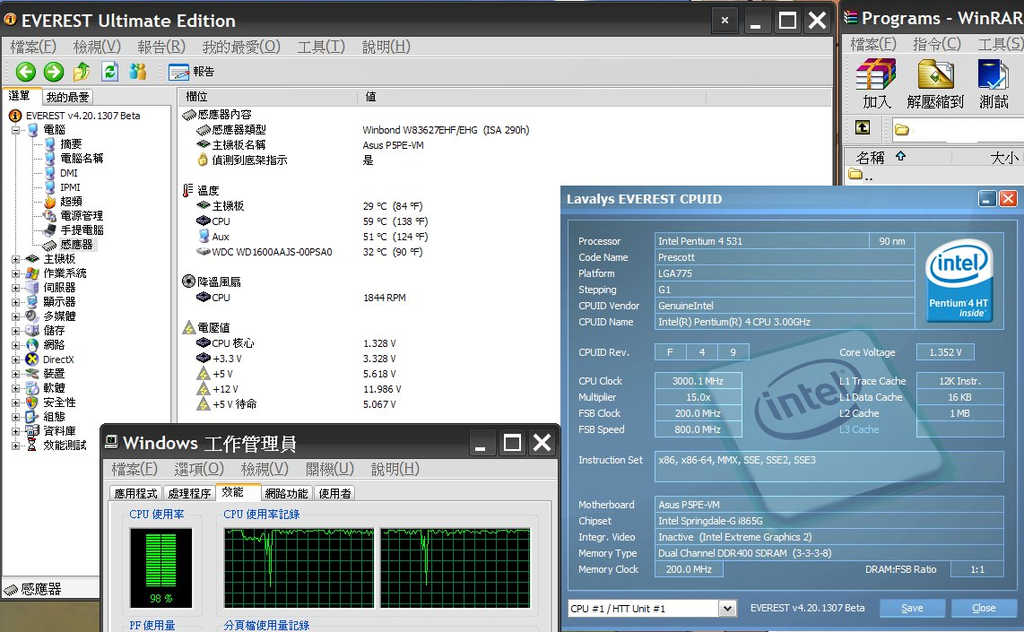Select the 電源管理 tree item
1024x632 pixels.
(x=81, y=215)
